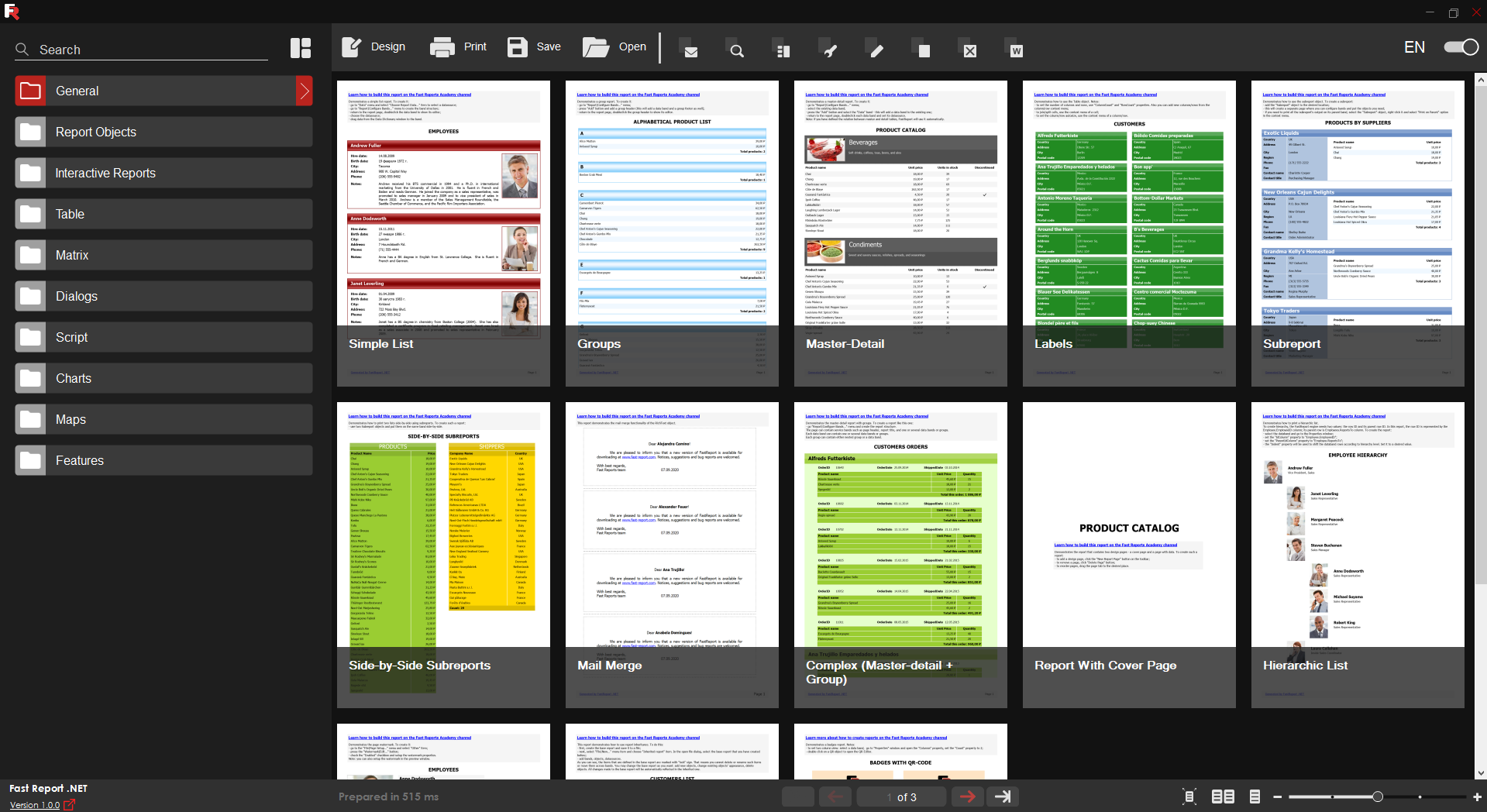Viewport: 1487px width, 812px height.
Task: Open the Interactive Reports category
Action: 164,173
